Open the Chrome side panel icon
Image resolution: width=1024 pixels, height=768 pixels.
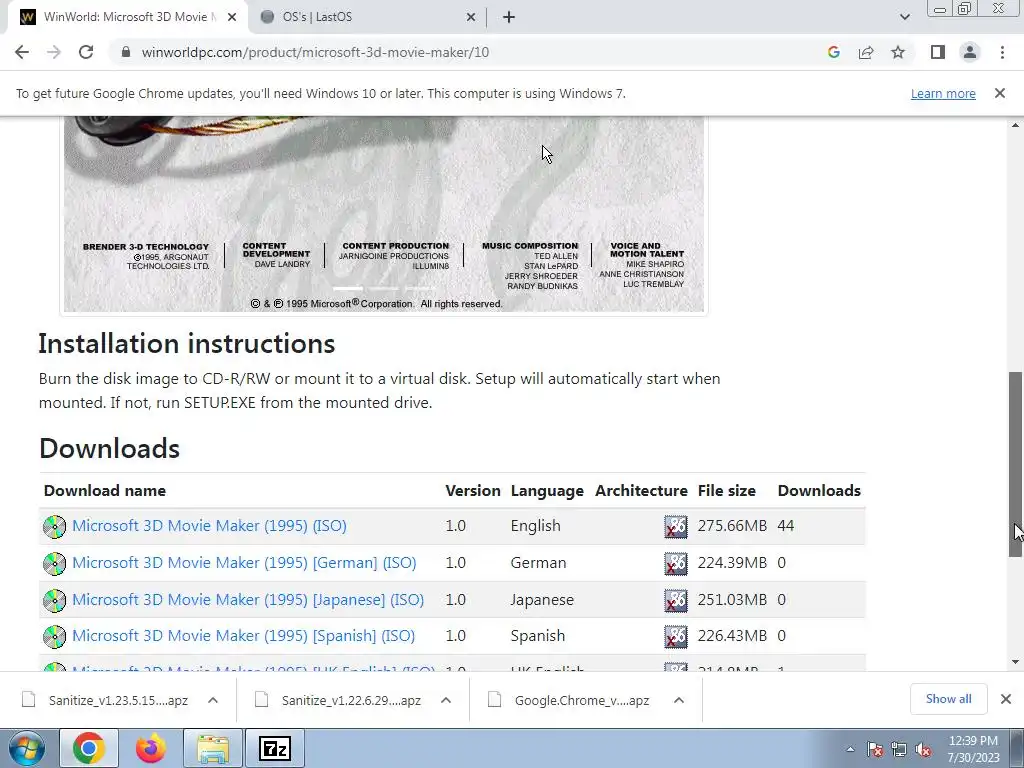click(938, 52)
